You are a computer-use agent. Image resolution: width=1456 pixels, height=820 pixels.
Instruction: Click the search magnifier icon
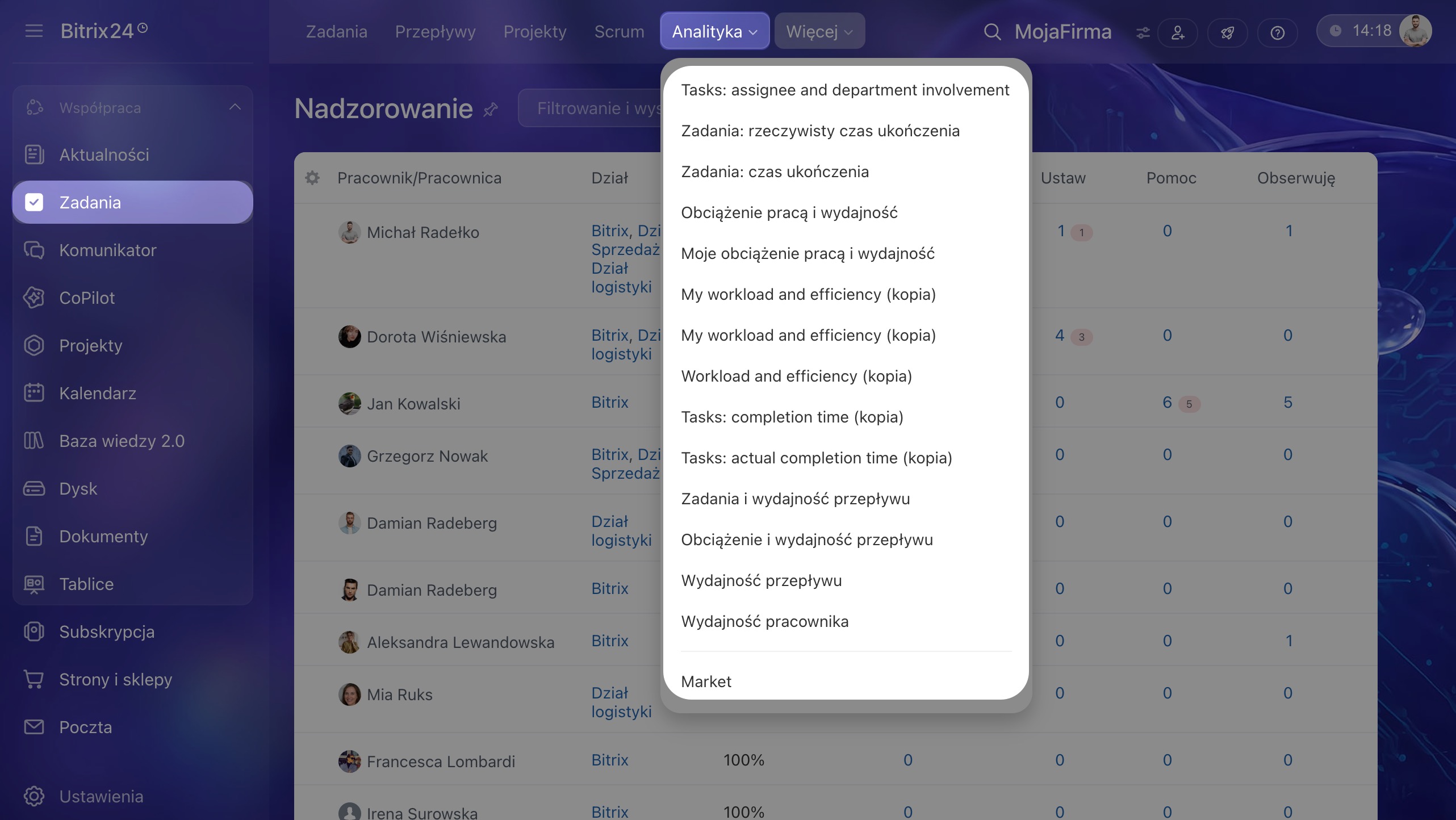pyautogui.click(x=992, y=32)
